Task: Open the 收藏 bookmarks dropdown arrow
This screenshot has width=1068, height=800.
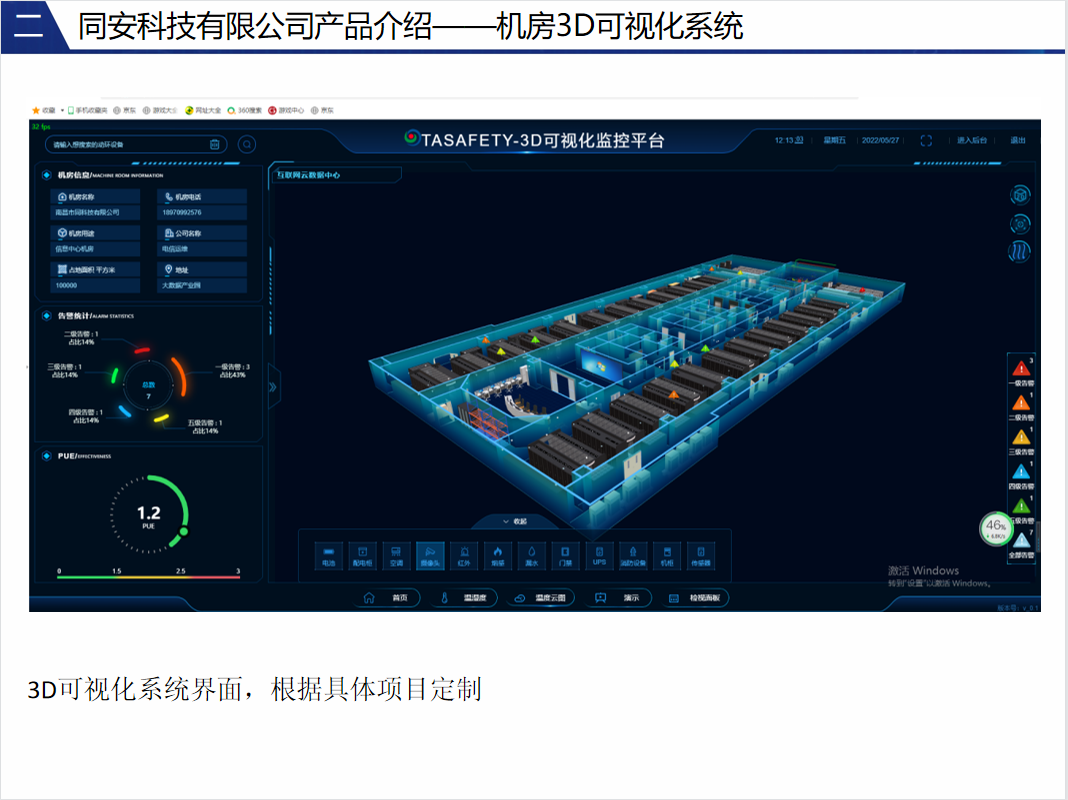Action: point(61,110)
